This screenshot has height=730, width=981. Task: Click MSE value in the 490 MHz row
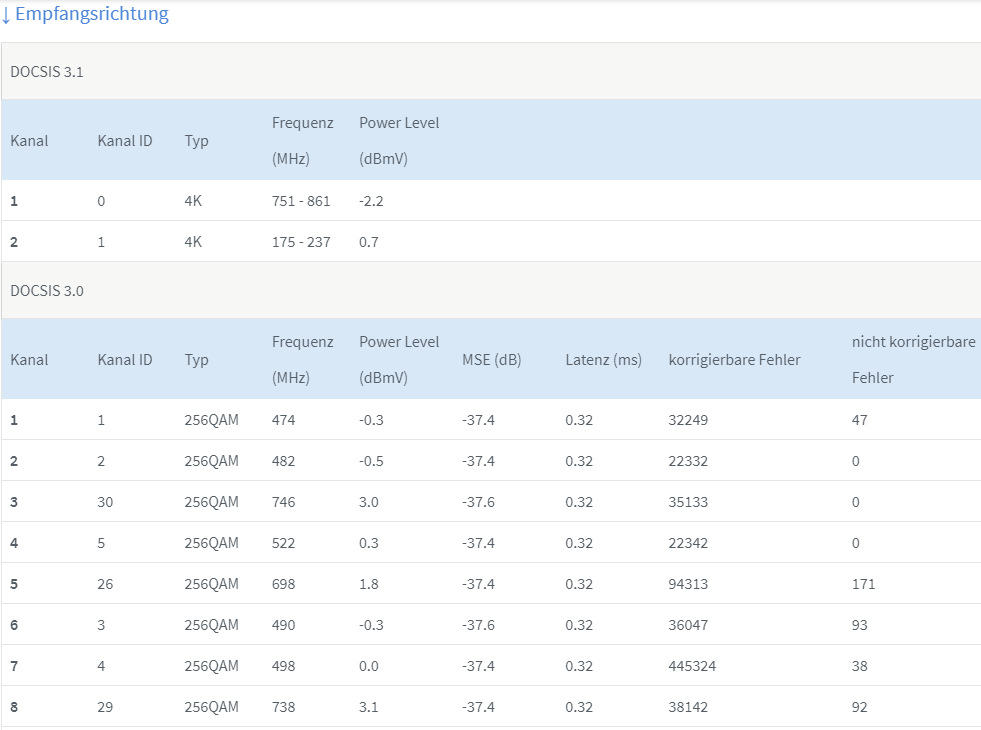point(479,625)
